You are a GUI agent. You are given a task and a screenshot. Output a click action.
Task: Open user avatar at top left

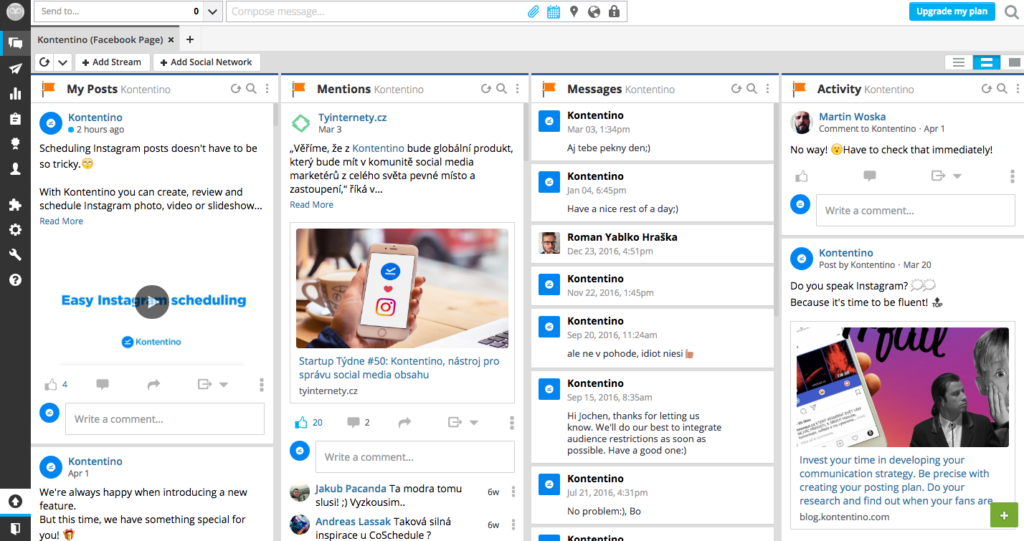(15, 11)
